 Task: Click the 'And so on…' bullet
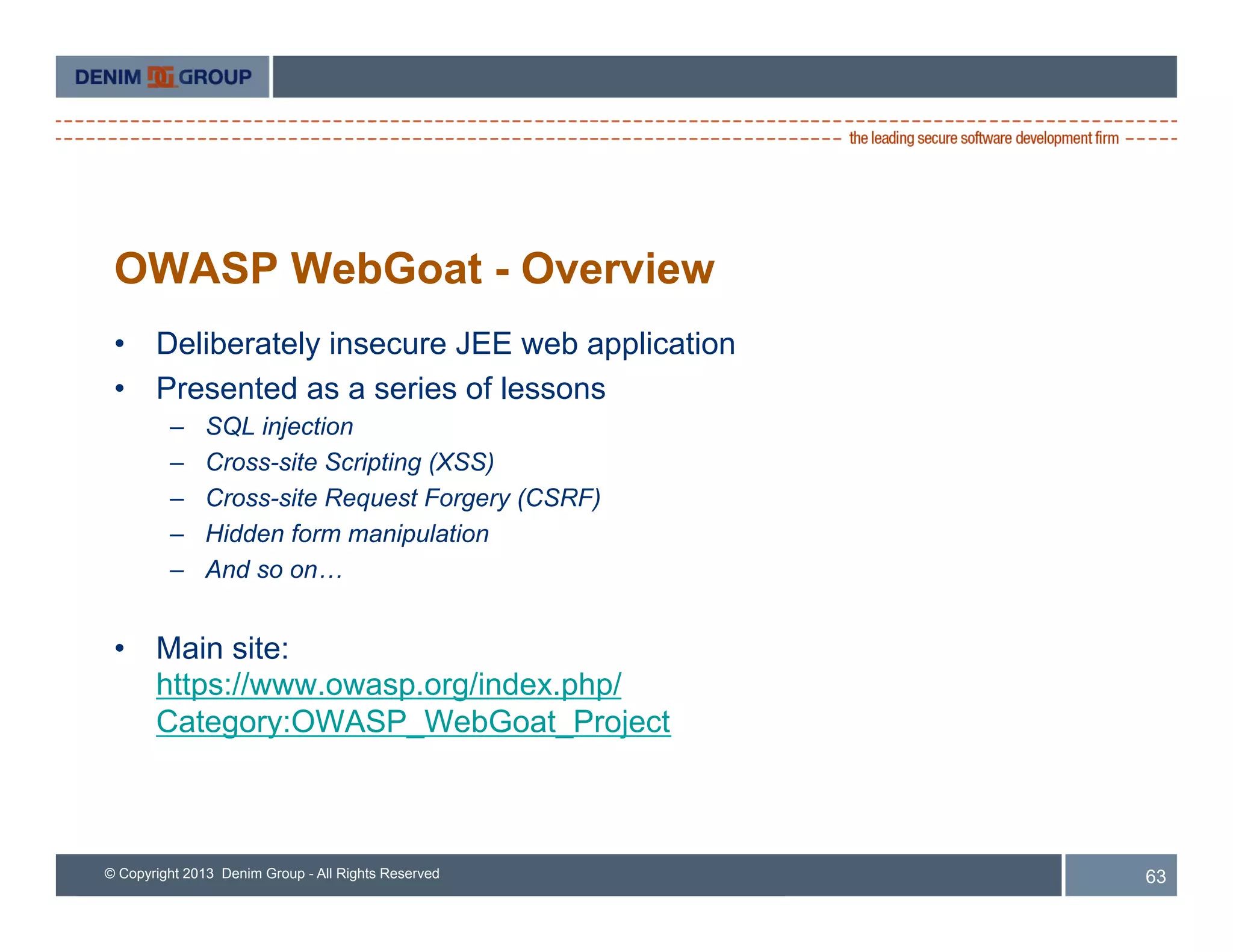point(274,570)
